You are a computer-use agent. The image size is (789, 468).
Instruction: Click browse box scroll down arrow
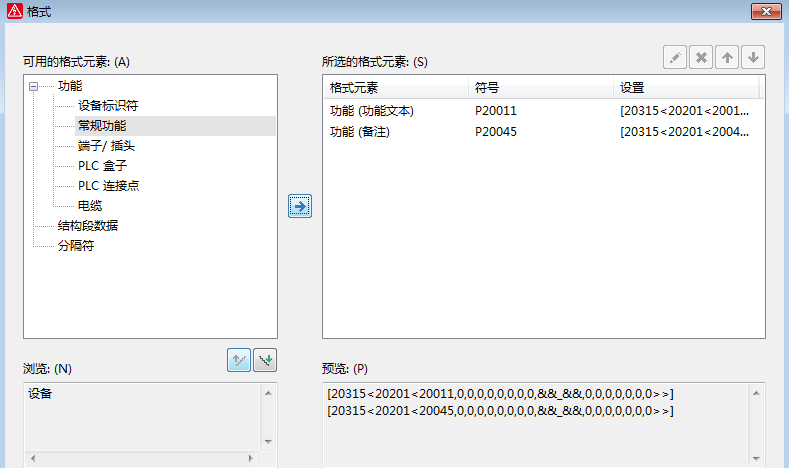click(267, 440)
